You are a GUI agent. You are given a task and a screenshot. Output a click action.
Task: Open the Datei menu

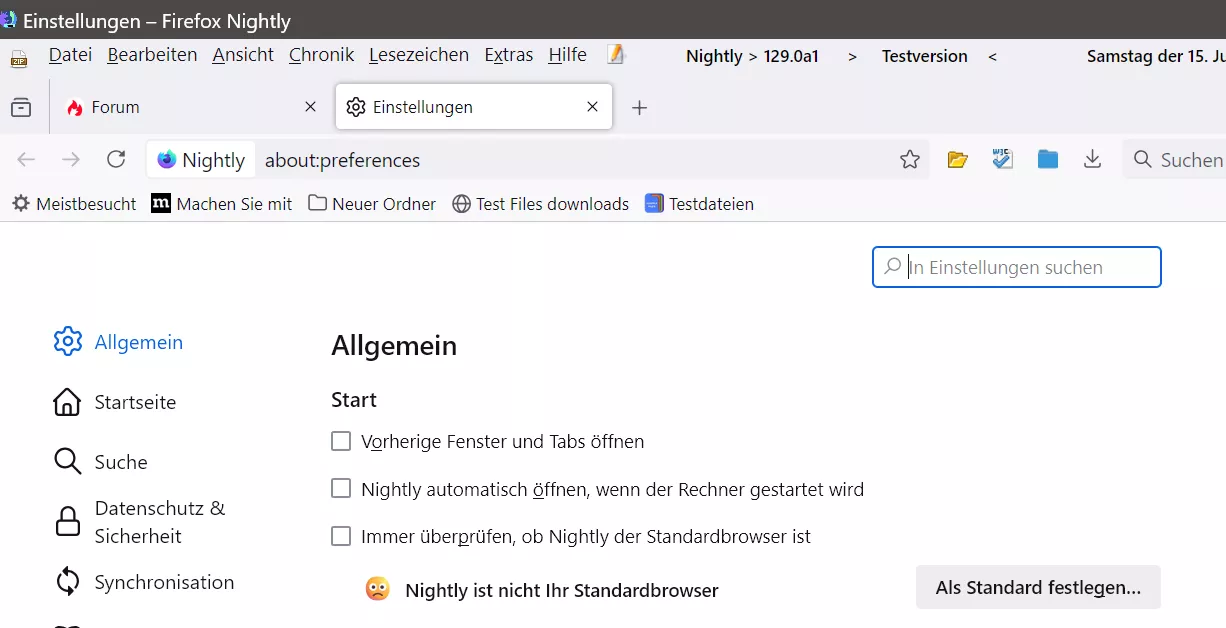[70, 55]
